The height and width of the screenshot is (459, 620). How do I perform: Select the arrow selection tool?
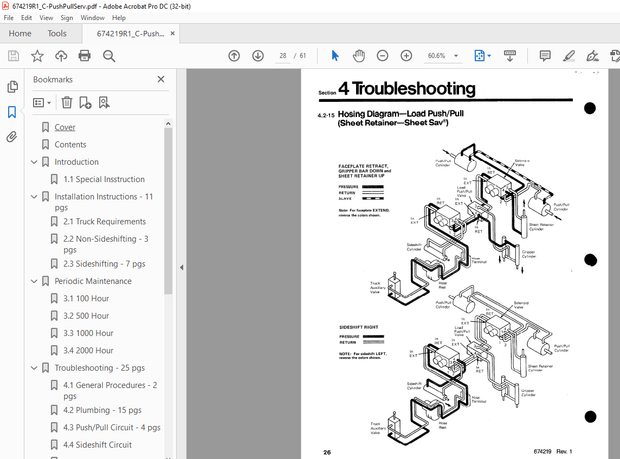335,56
